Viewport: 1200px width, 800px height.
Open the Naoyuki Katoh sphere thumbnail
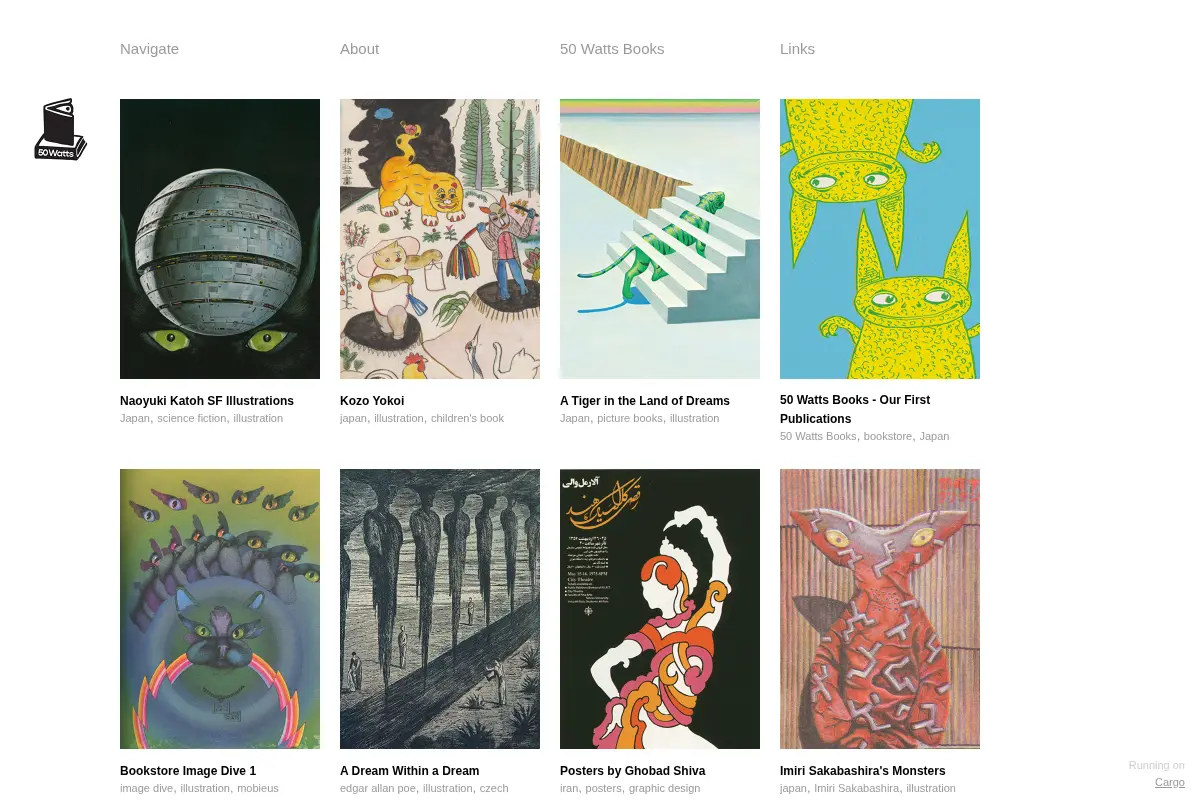[220, 239]
